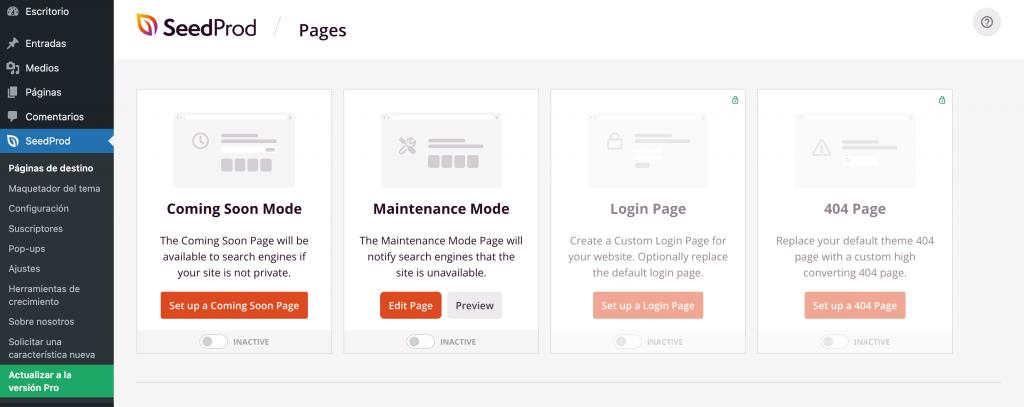Click the Coming Soon Mode preview thumbnail

click(234, 150)
